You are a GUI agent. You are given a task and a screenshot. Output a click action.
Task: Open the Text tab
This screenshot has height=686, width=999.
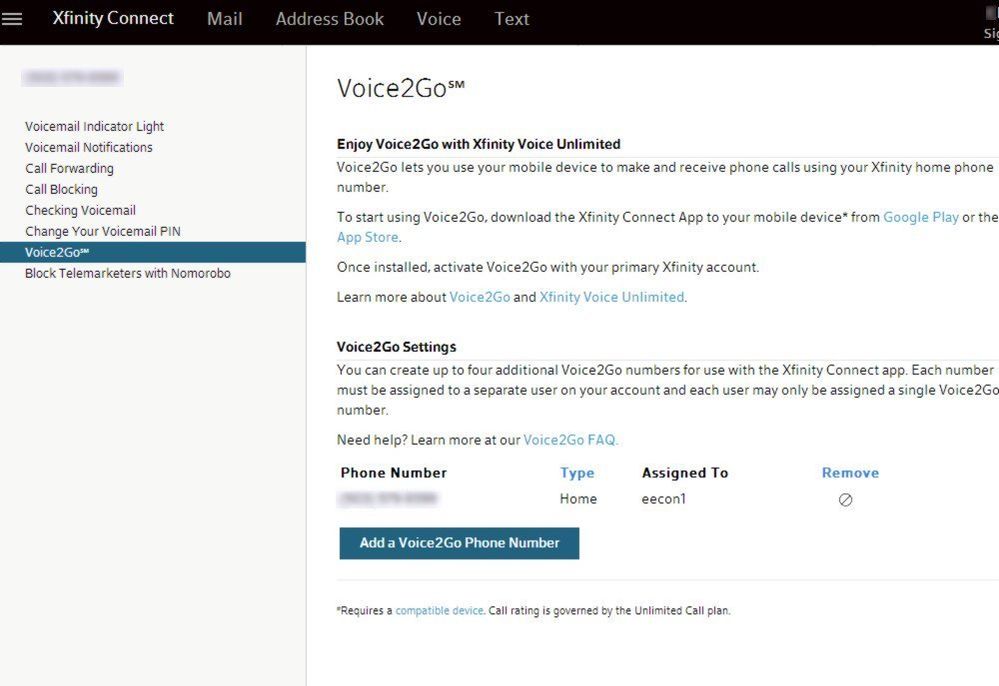click(x=511, y=19)
